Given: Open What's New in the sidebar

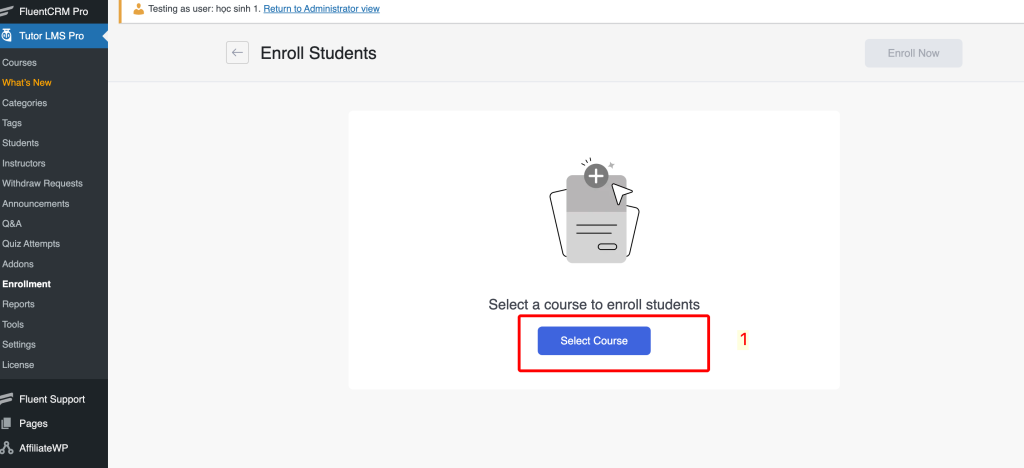Looking at the screenshot, I should point(27,83).
